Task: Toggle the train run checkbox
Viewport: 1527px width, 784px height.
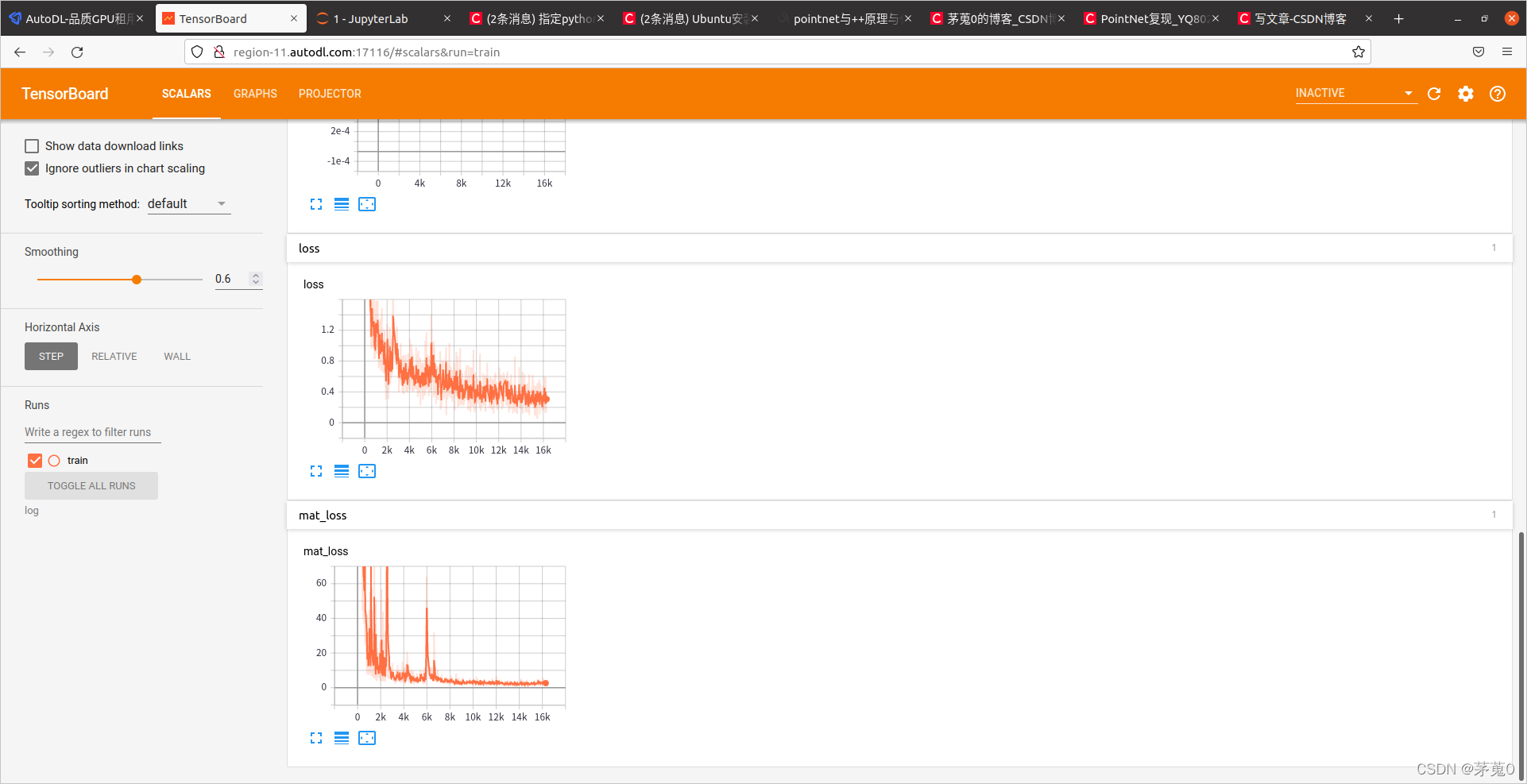Action: (35, 461)
